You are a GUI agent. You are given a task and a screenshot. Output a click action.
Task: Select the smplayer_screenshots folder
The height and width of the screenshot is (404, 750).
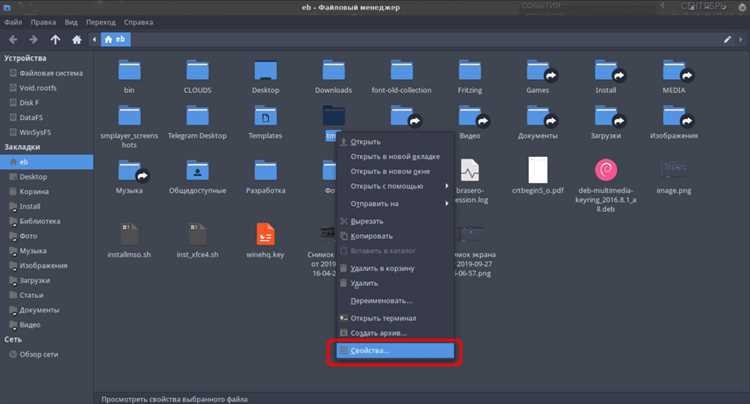[x=129, y=126]
